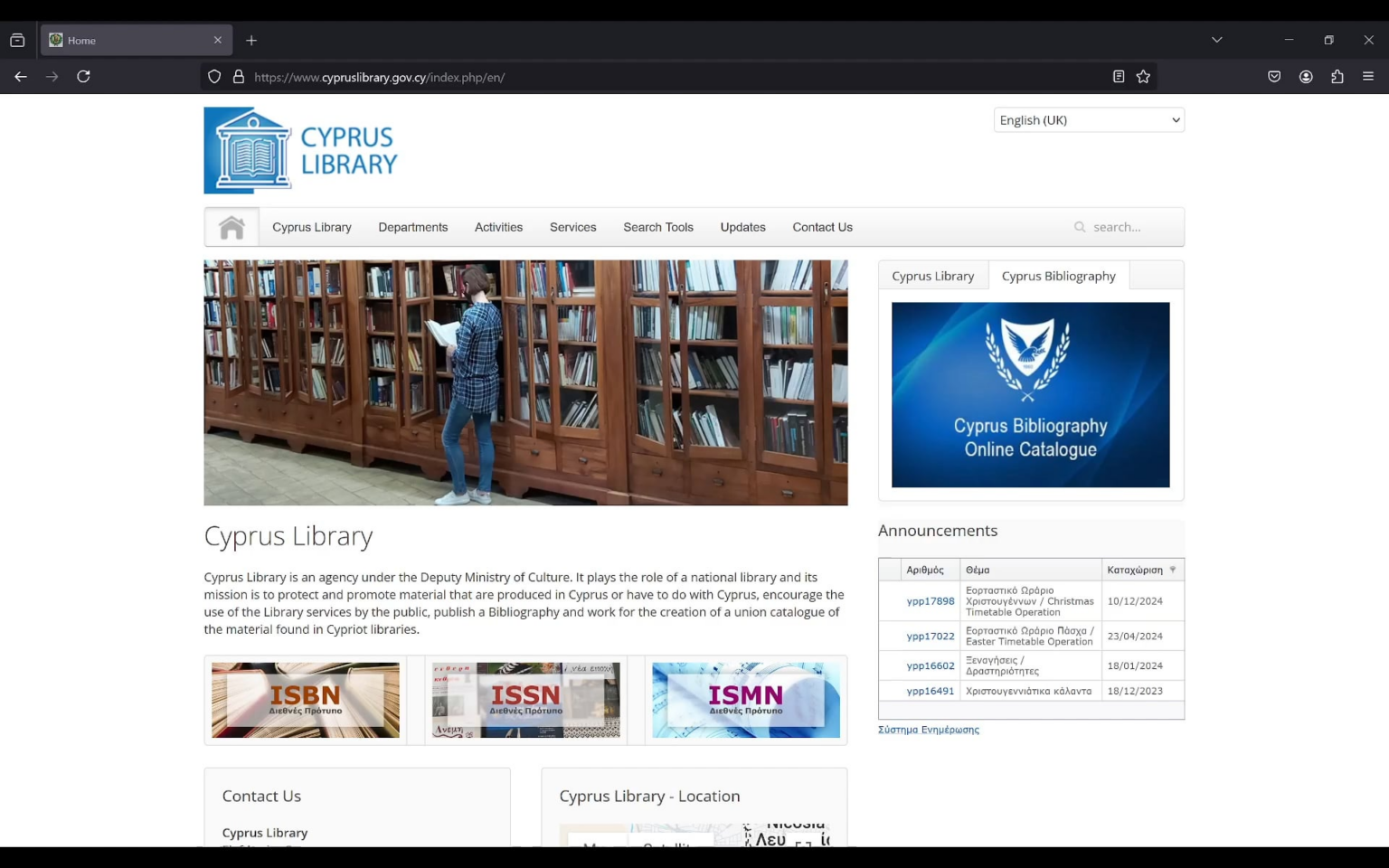Open announcement ypp16491
1389x868 pixels.
pyautogui.click(x=931, y=691)
